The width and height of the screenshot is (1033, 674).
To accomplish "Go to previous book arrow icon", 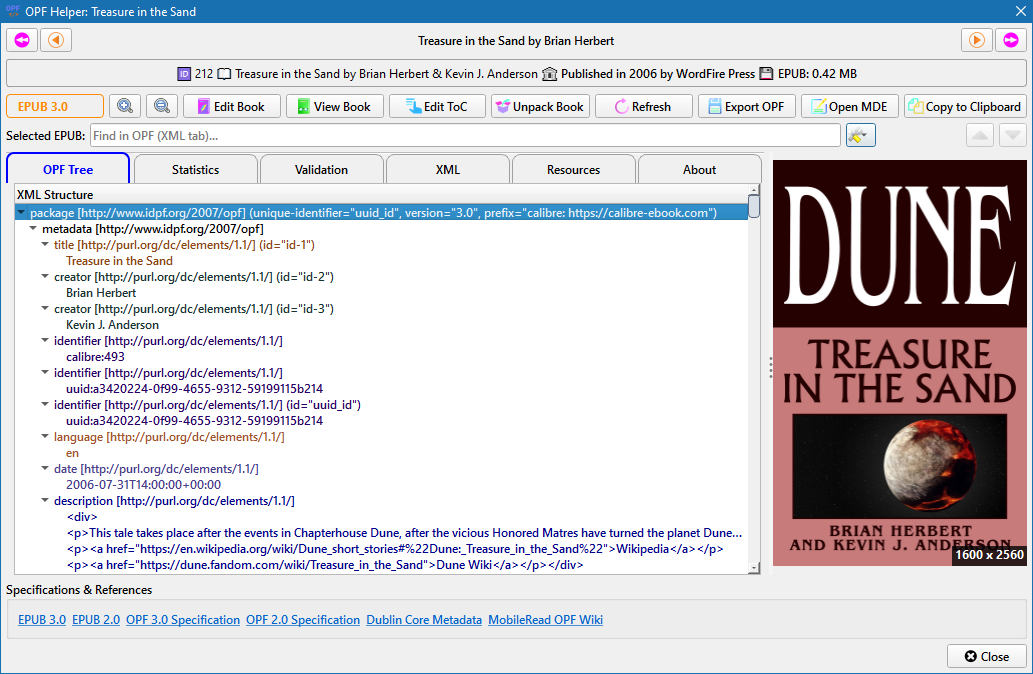I will [56, 40].
